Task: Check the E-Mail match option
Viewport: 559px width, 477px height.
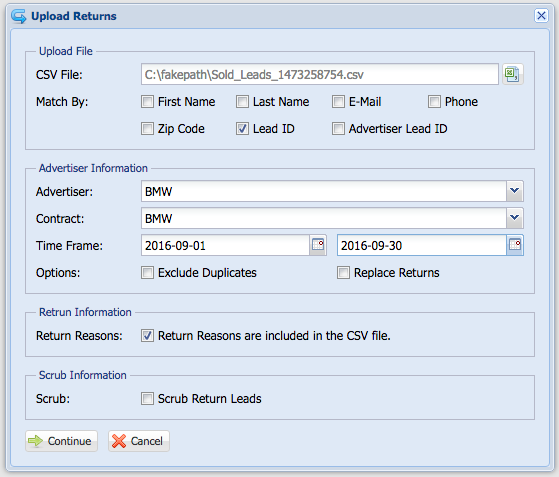Action: pyautogui.click(x=338, y=102)
